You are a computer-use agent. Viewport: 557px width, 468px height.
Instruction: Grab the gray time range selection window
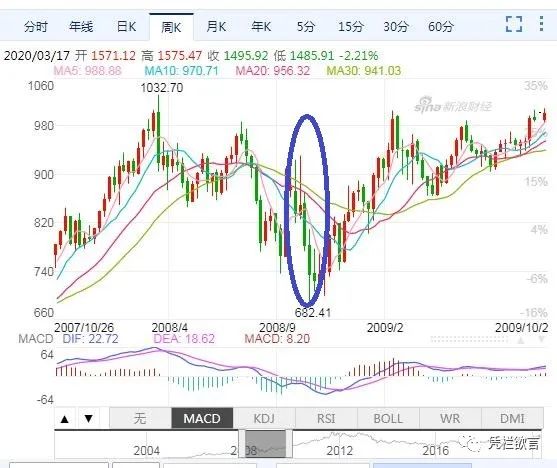(266, 444)
